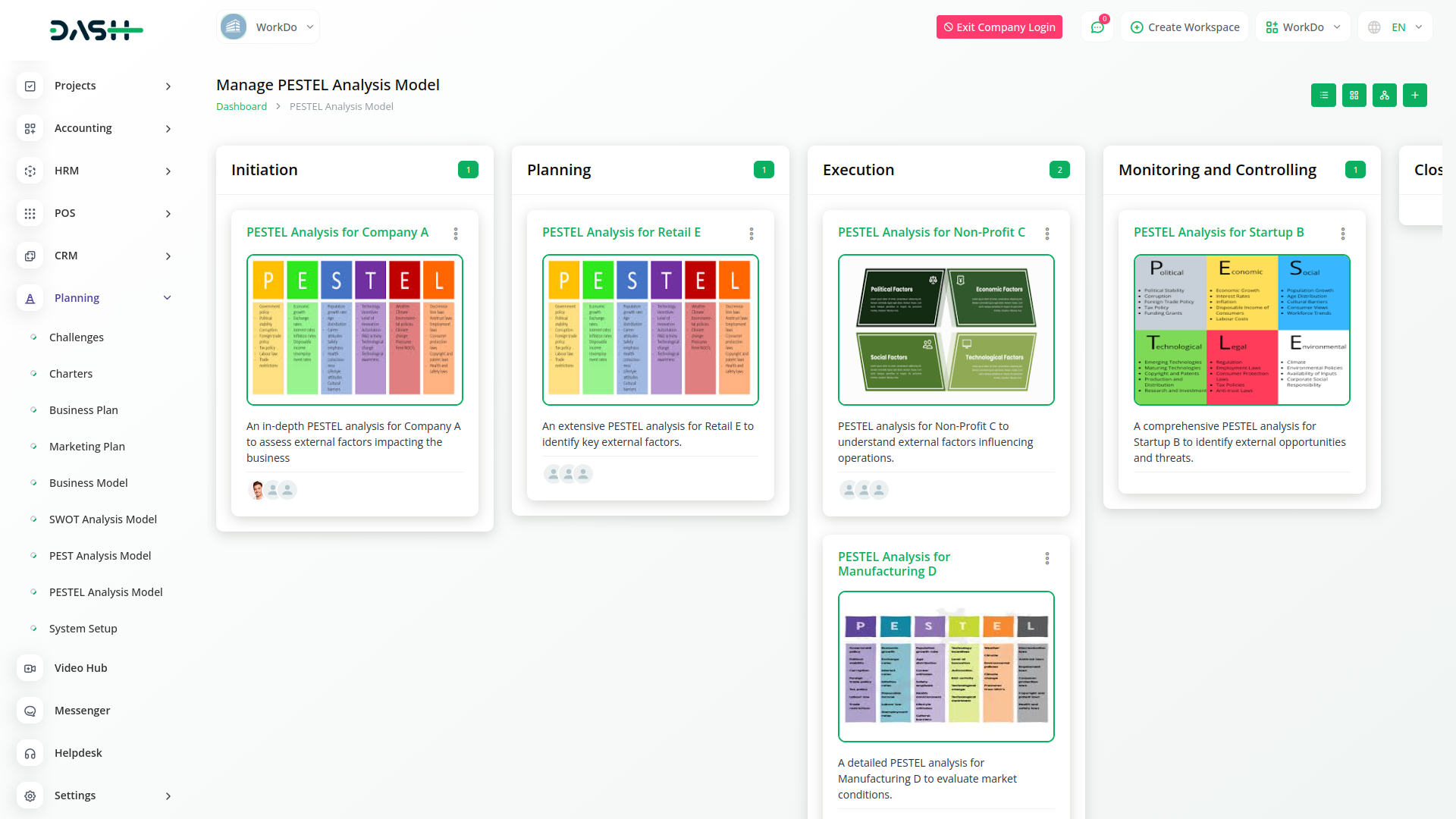Click the Video Hub sidebar icon
Viewport: 1456px width, 819px height.
pyautogui.click(x=30, y=668)
